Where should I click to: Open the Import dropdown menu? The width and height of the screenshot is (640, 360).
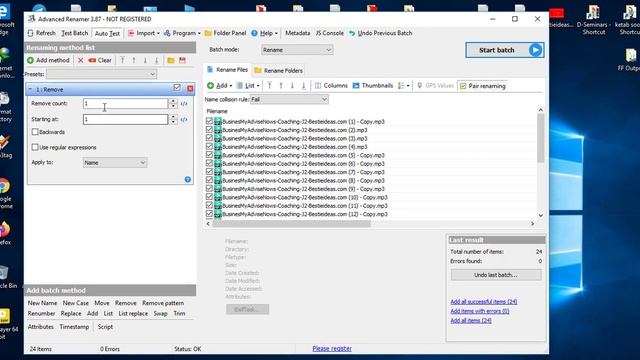coord(143,33)
